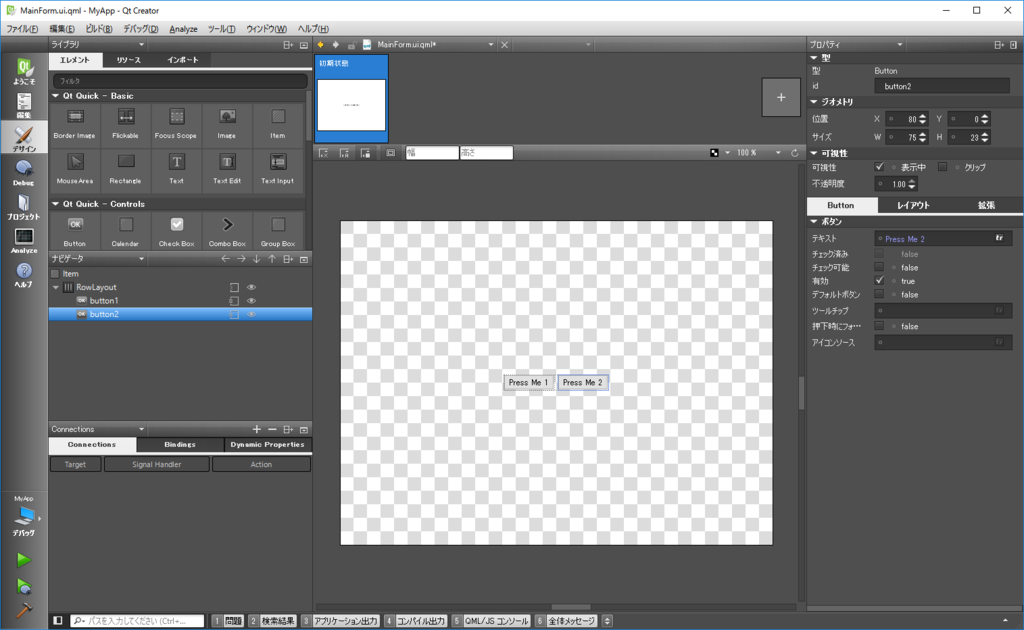Open the Connections panel dropdown
Screen dimensions: 1024x630
coord(142,429)
